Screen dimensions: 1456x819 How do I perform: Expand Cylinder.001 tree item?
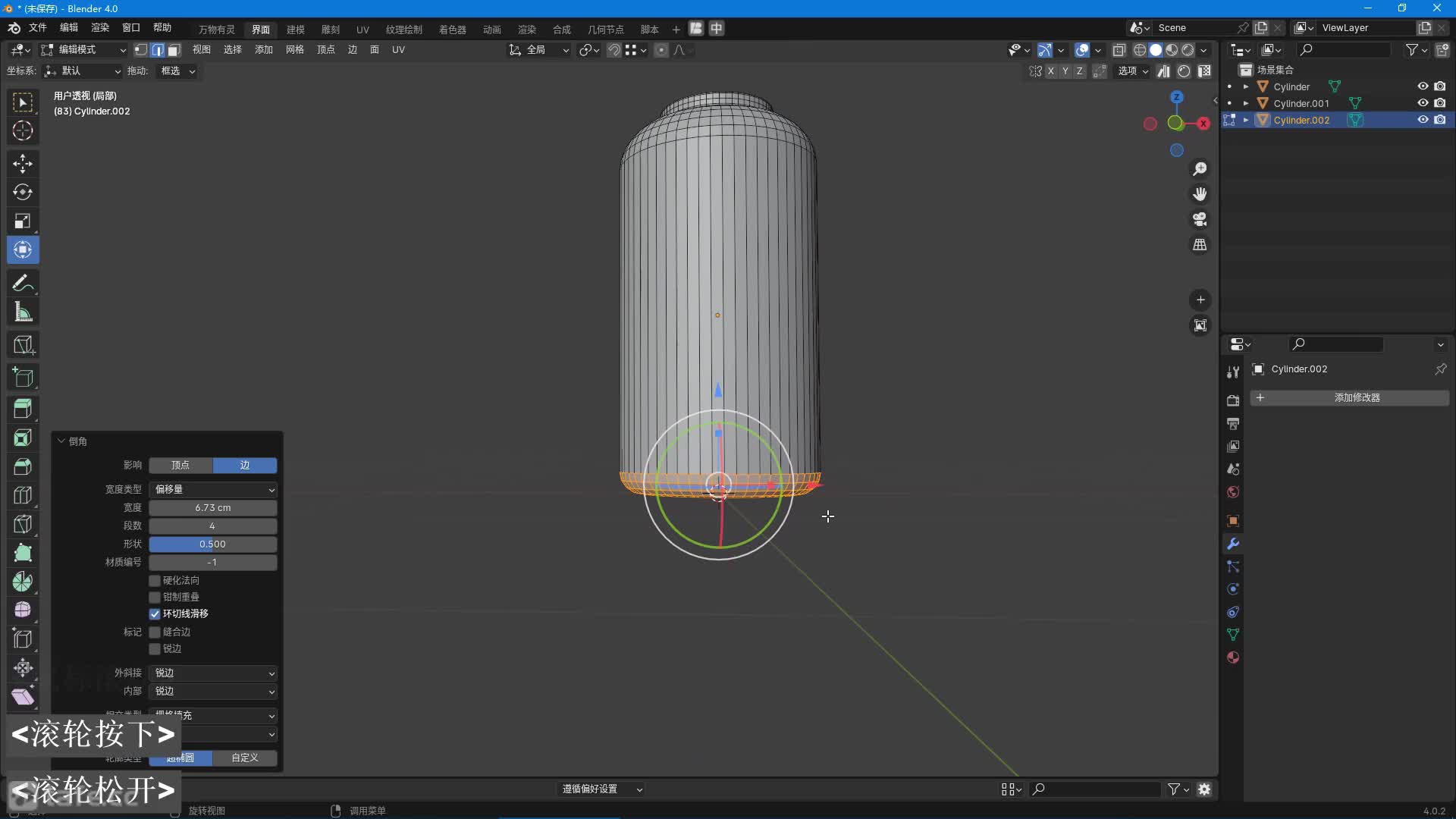pyautogui.click(x=1246, y=103)
